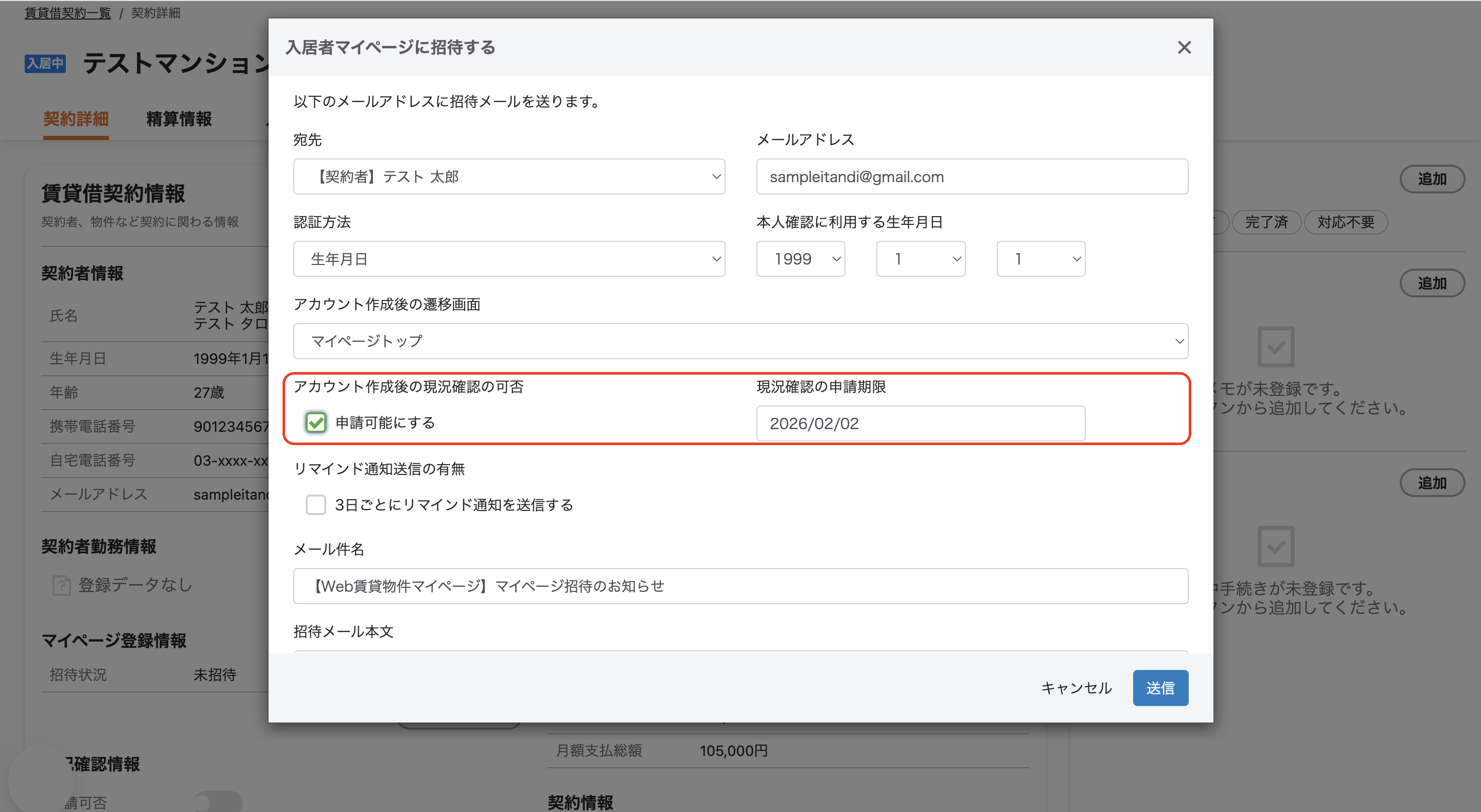
Task: Click the 未招待 invitation status text
Action: click(215, 675)
